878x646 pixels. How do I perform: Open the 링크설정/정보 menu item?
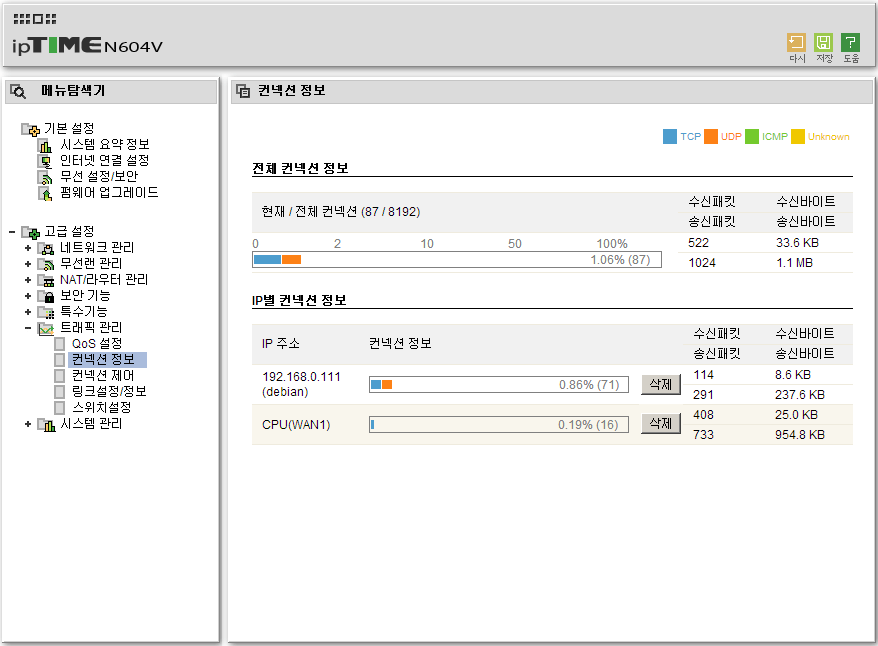(x=109, y=391)
